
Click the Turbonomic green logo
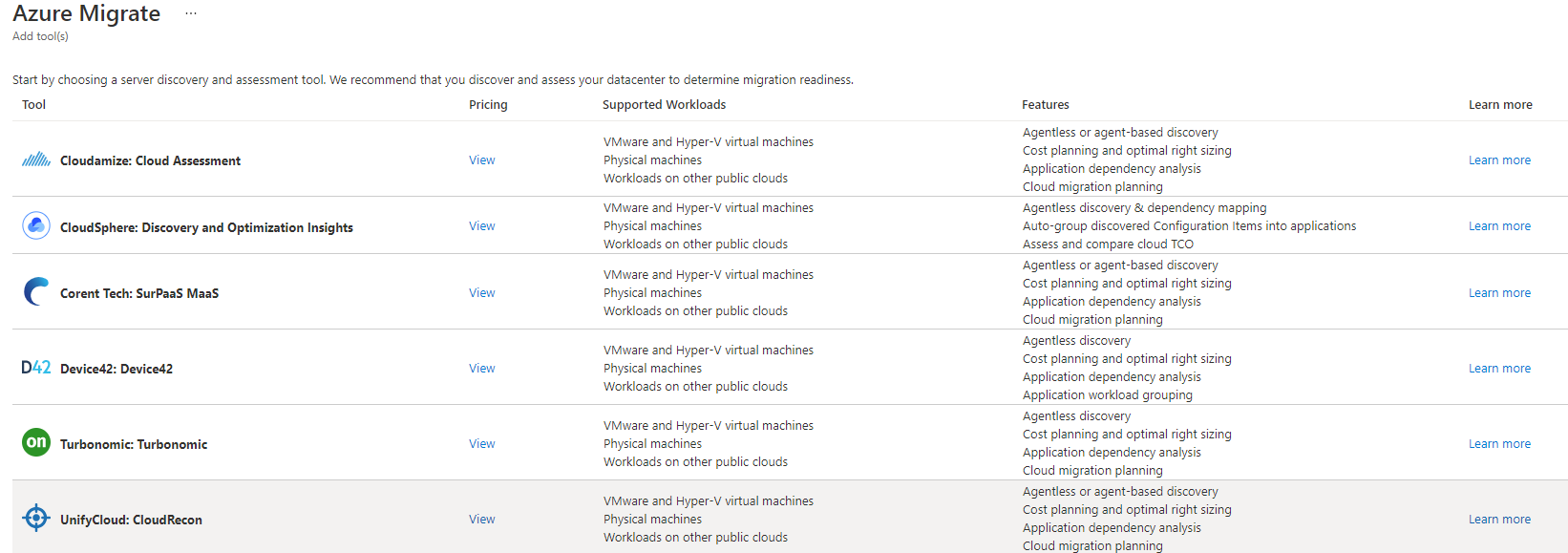pos(35,443)
